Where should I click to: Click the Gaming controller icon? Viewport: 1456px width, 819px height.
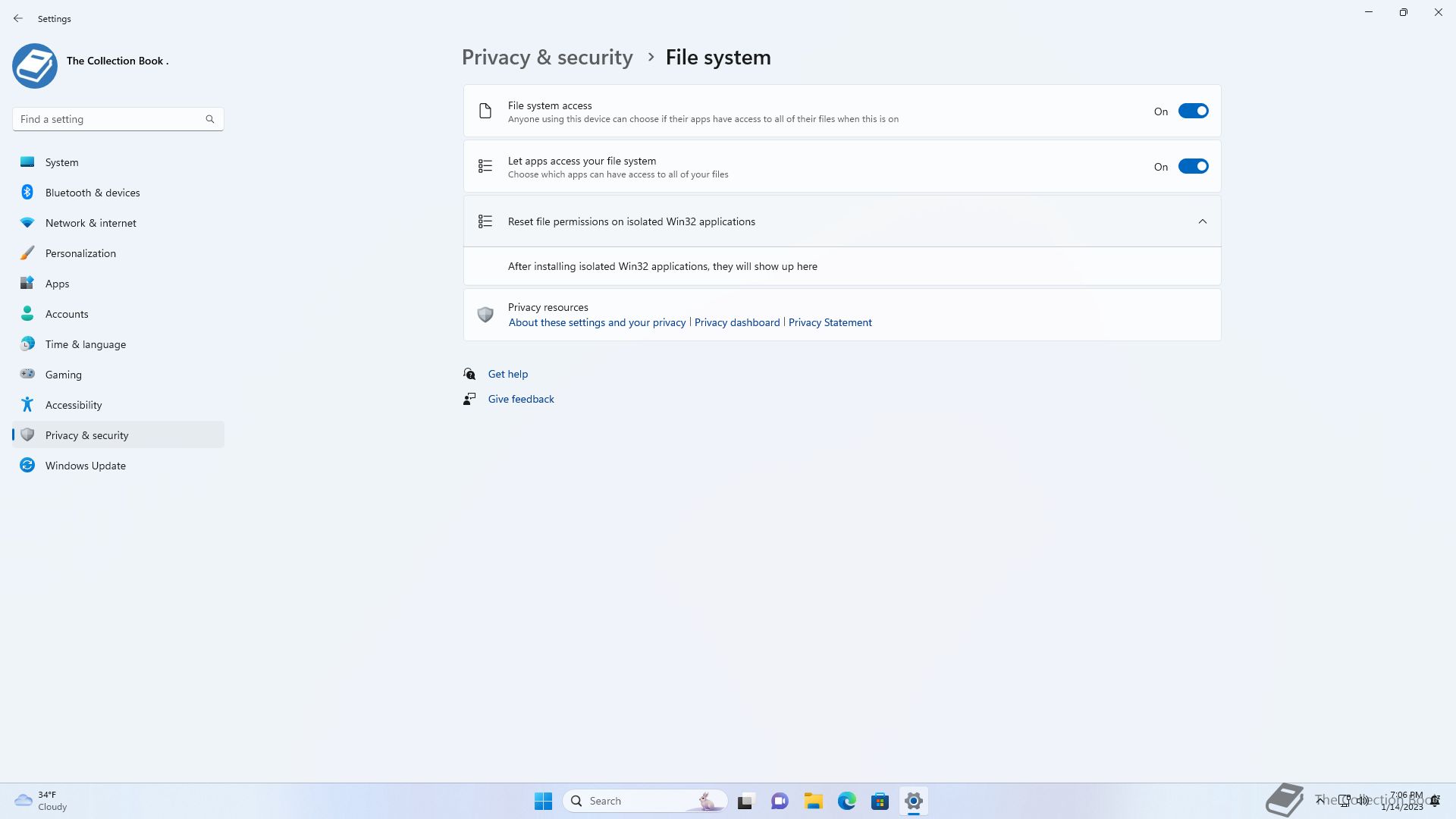coord(27,374)
